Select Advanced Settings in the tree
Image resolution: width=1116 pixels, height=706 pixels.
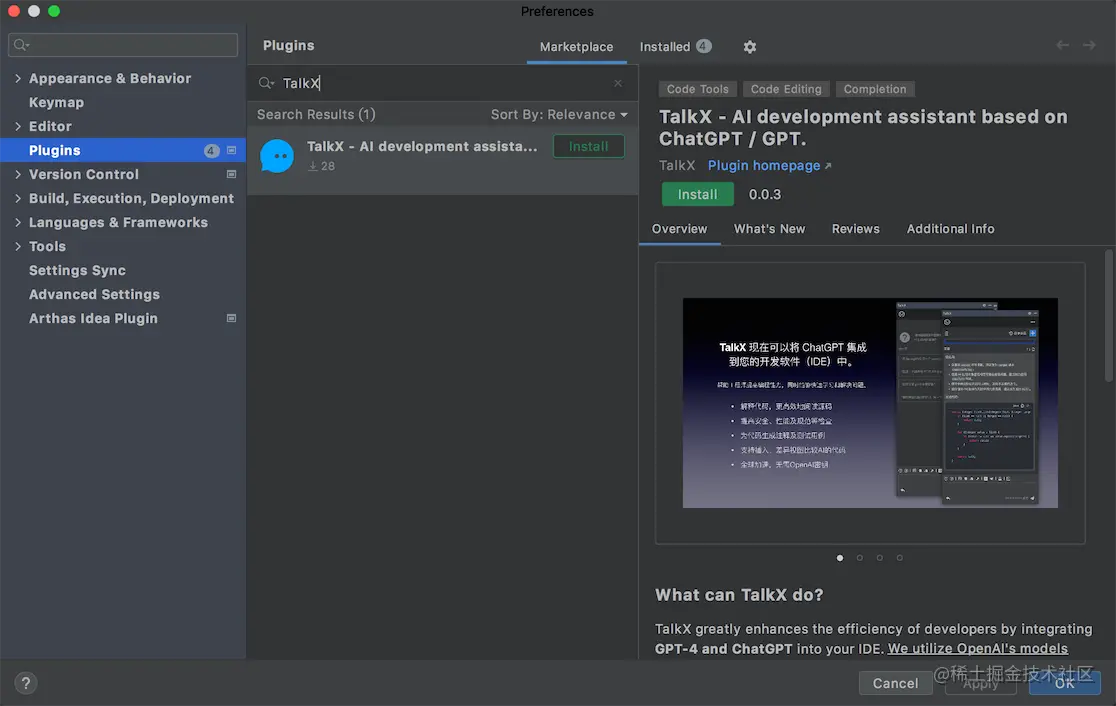(x=94, y=295)
